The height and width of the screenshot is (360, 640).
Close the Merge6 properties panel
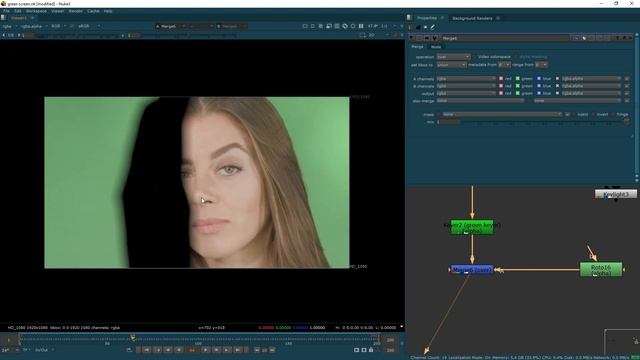tap(630, 38)
